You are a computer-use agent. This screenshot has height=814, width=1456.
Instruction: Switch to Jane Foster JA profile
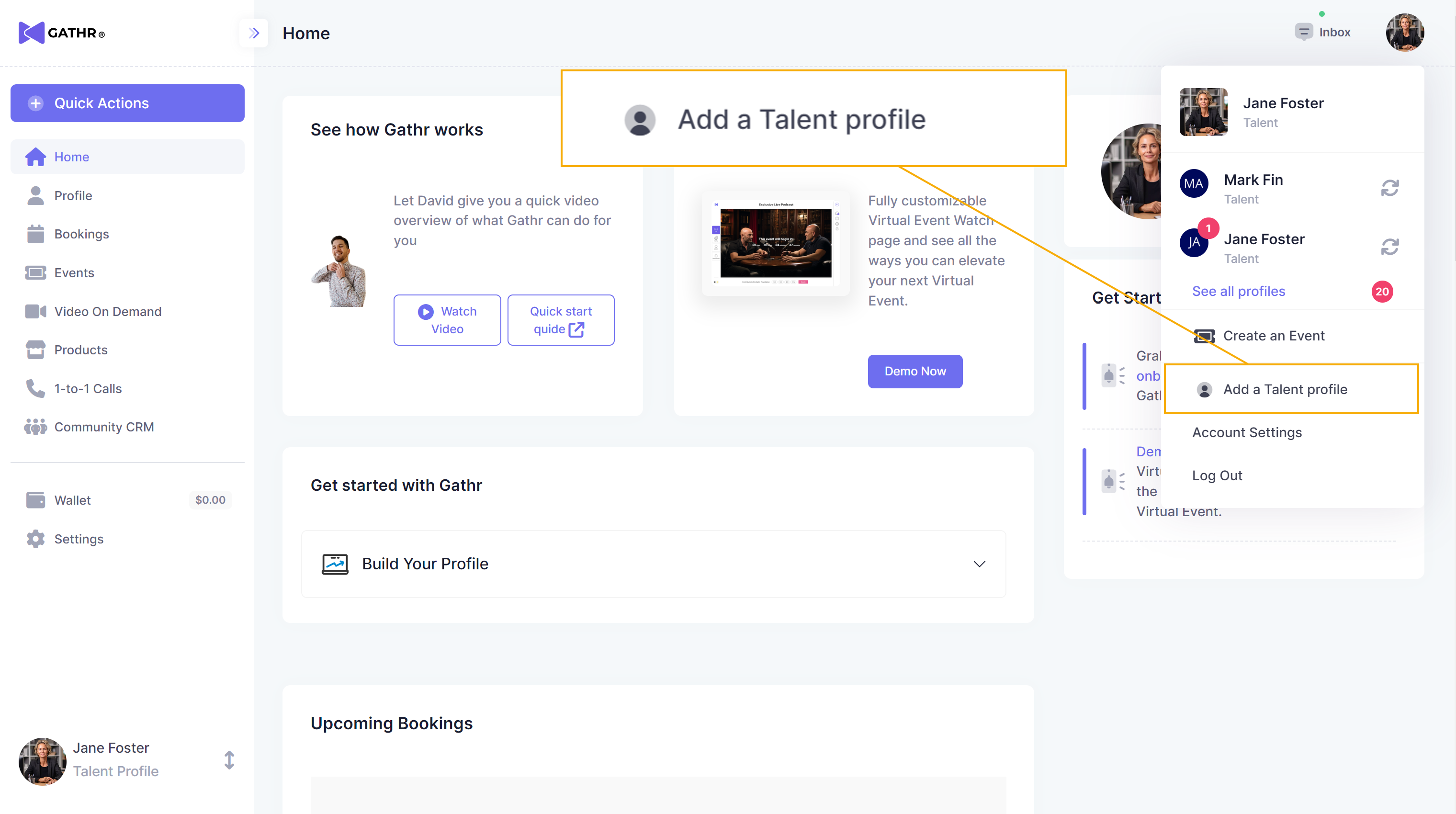pyautogui.click(x=1389, y=248)
